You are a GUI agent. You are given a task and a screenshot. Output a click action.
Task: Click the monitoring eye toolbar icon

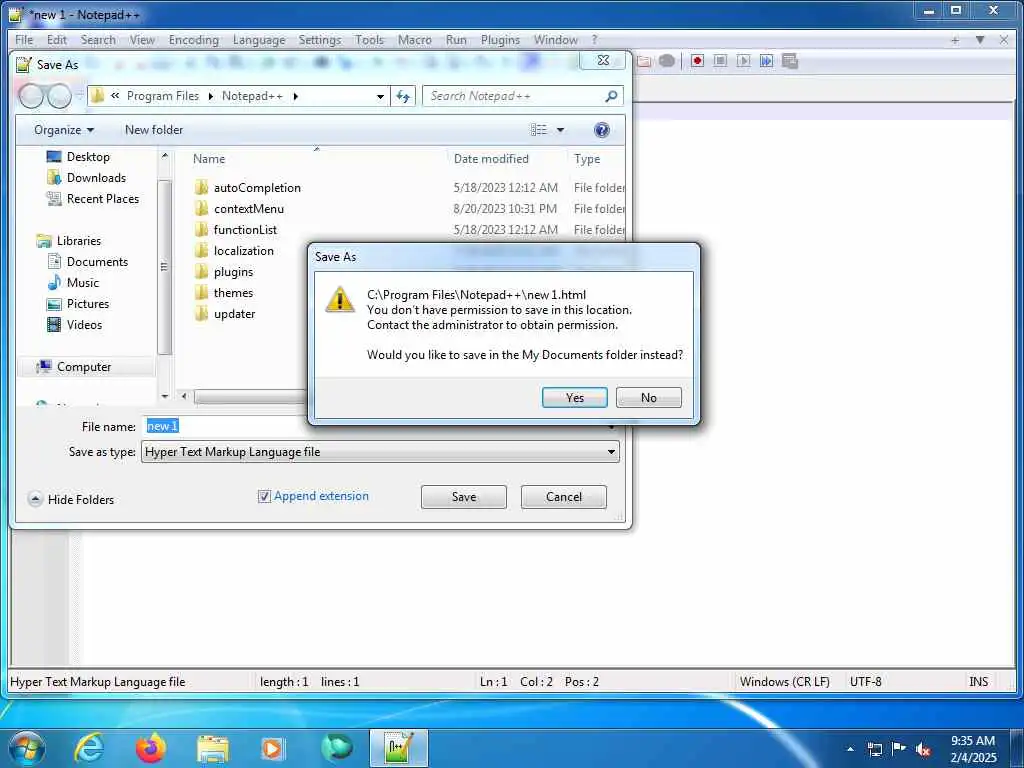(x=667, y=61)
